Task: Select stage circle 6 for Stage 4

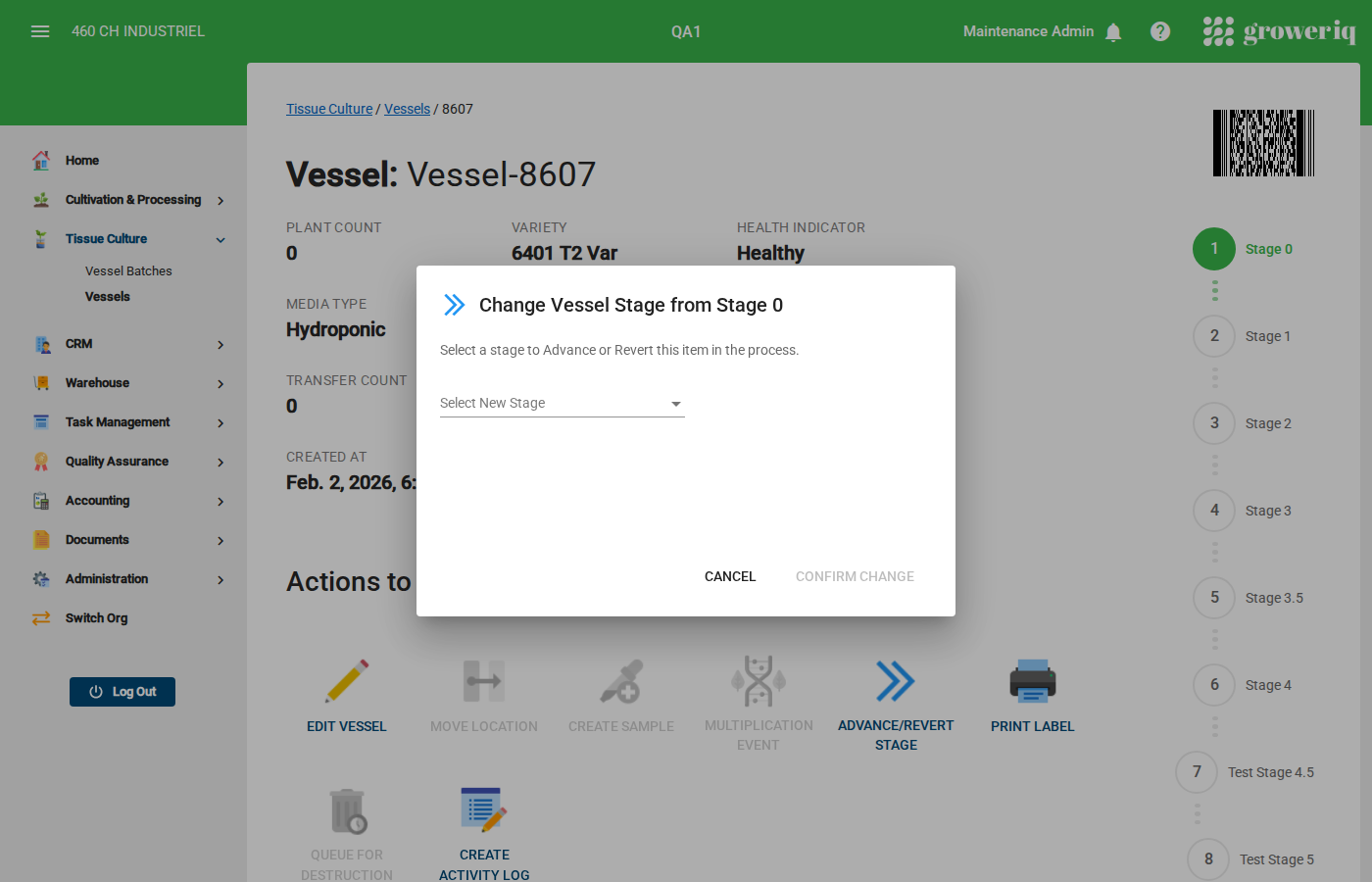Action: coord(1214,685)
